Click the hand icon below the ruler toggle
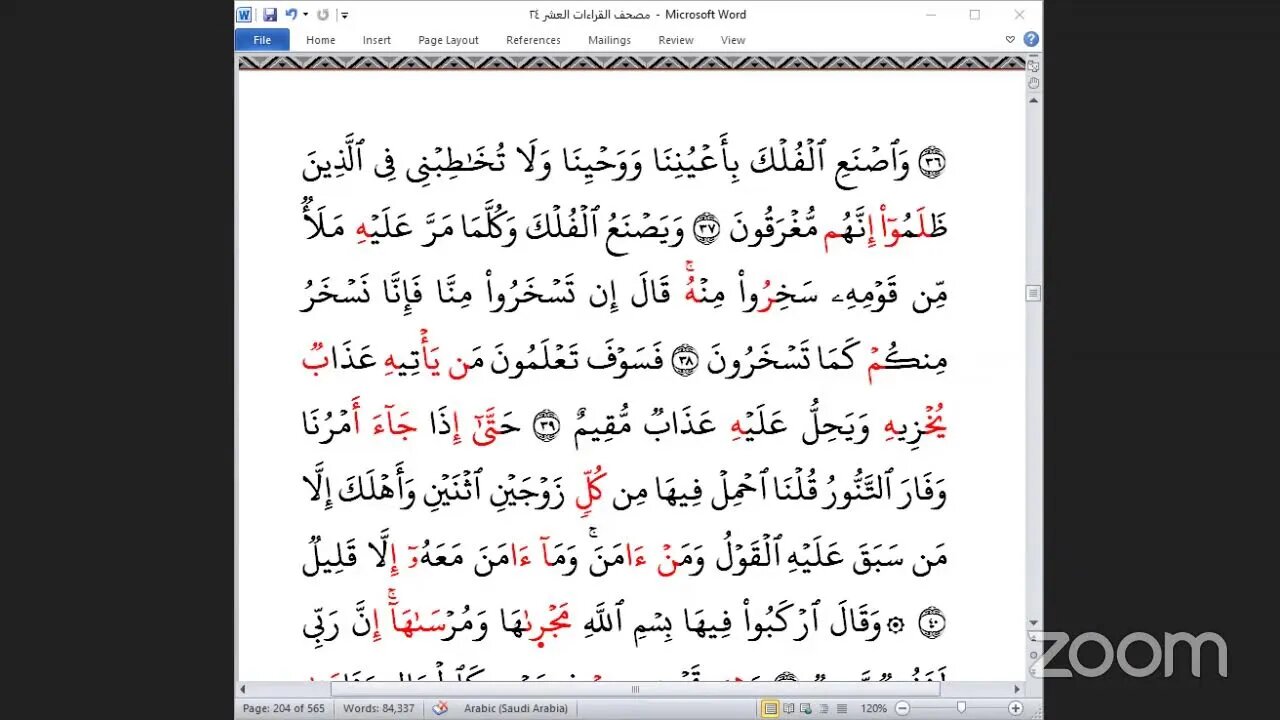The height and width of the screenshot is (720, 1280). (1033, 82)
